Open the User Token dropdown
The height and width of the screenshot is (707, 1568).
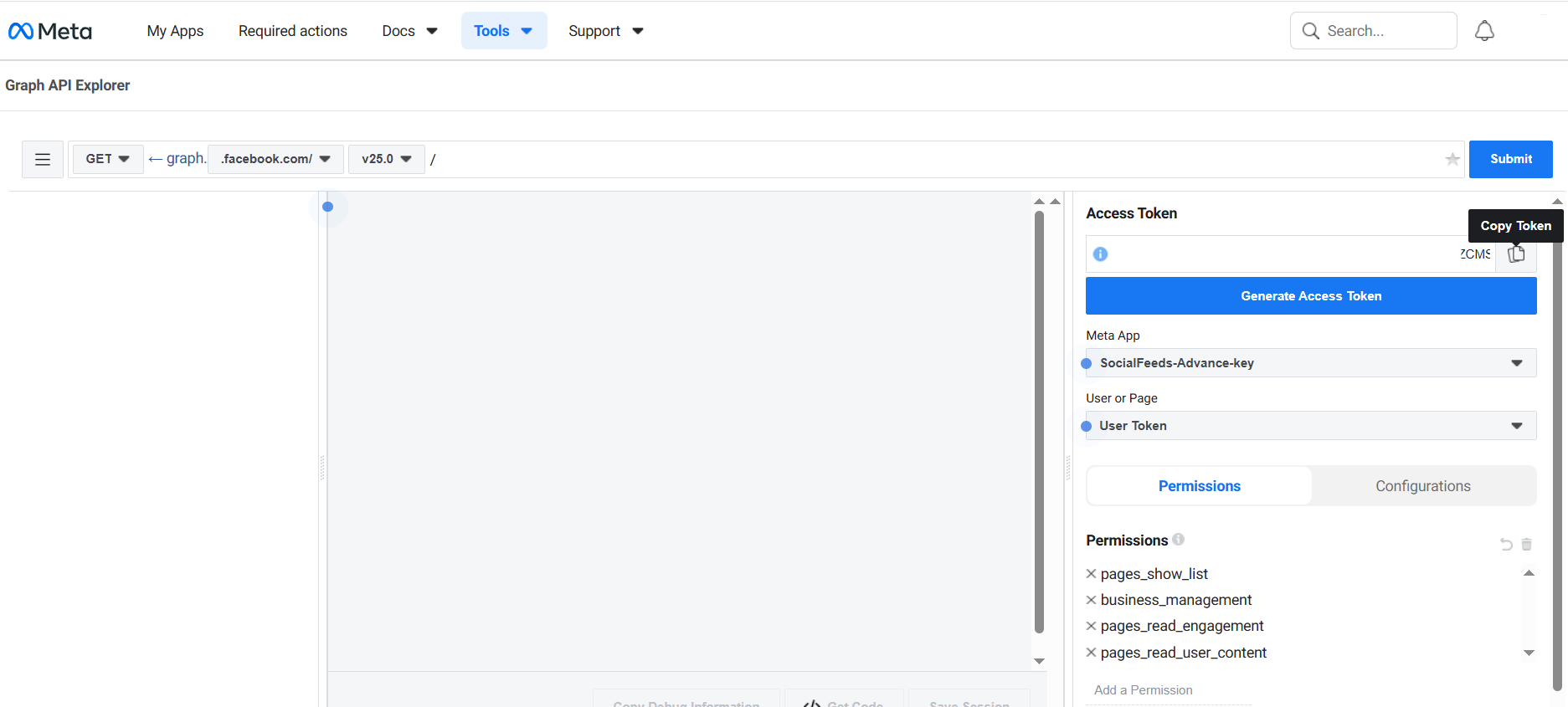tap(1310, 426)
